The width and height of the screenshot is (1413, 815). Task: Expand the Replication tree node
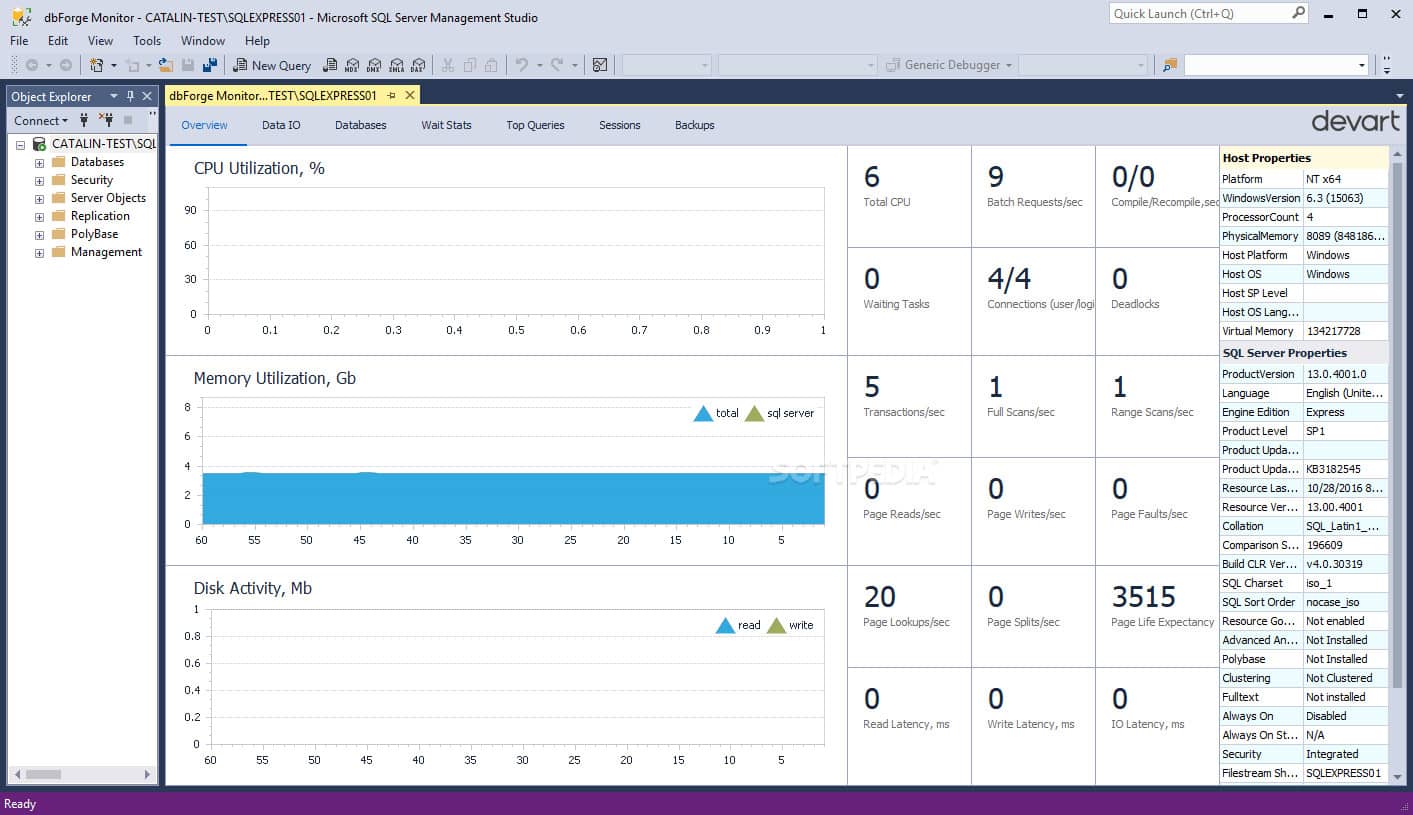pyautogui.click(x=39, y=216)
